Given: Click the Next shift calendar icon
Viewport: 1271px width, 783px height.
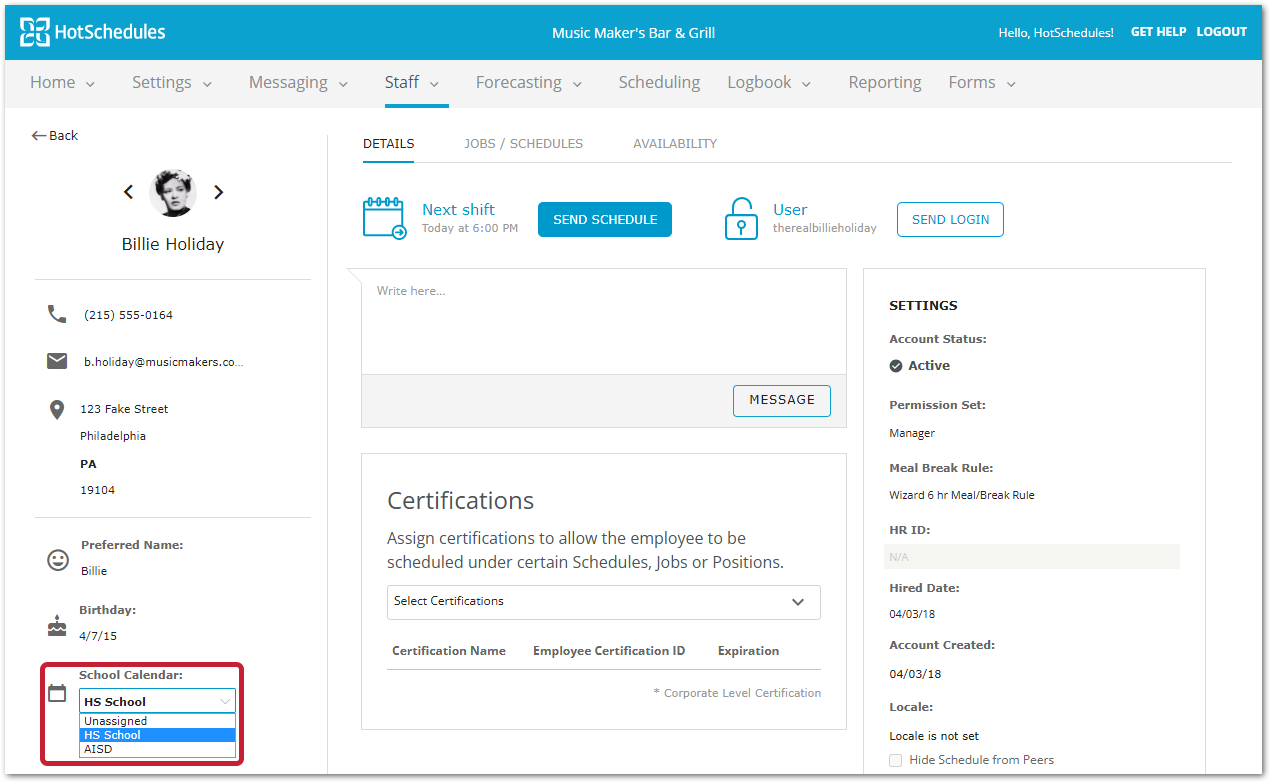Looking at the screenshot, I should coord(384,218).
